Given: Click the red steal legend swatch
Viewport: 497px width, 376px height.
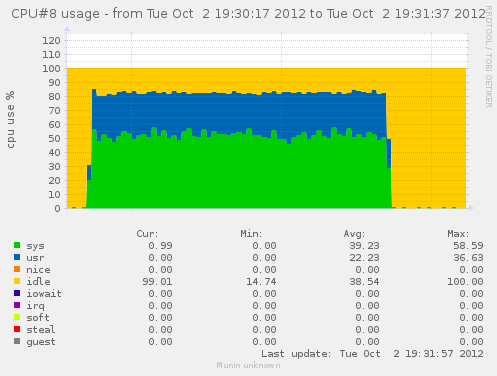Looking at the screenshot, I should [17, 329].
